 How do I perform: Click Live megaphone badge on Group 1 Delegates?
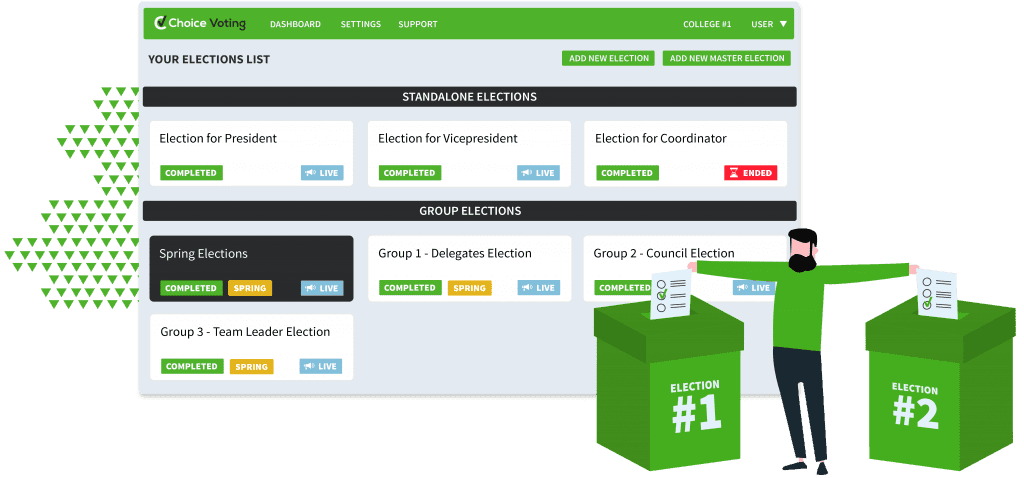coord(539,288)
